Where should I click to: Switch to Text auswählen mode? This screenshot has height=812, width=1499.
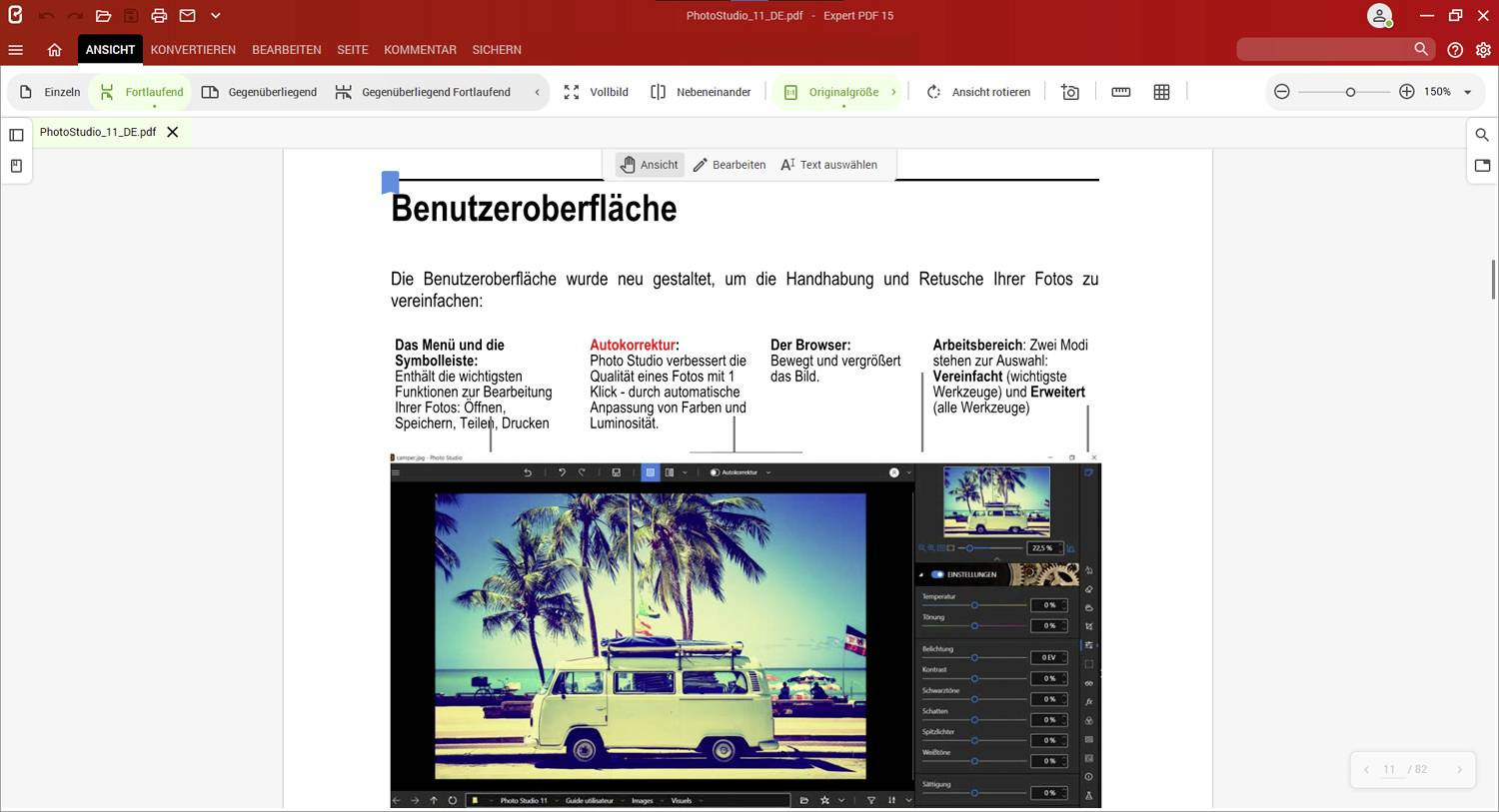click(x=837, y=164)
